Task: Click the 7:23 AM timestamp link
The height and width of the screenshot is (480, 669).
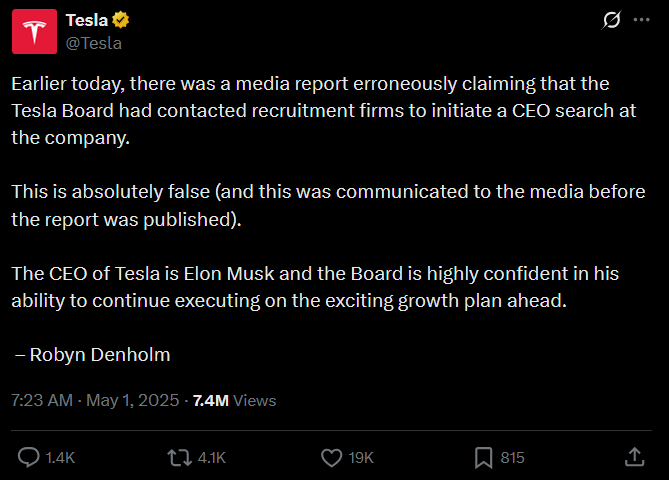Action: point(42,400)
